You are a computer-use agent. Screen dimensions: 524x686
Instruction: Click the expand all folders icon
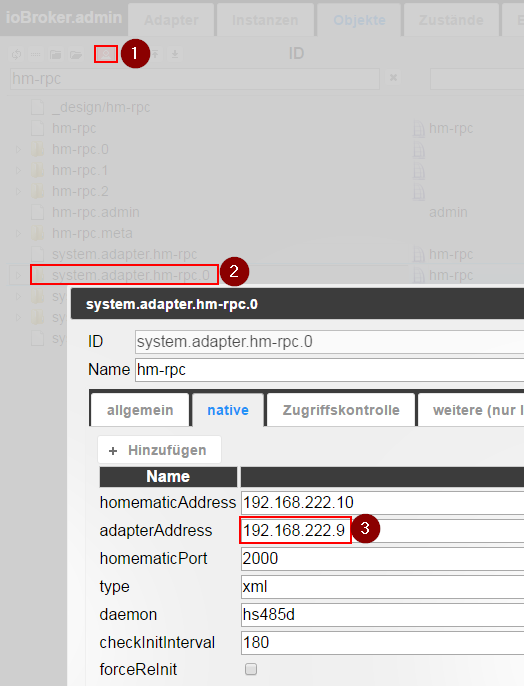click(76, 55)
